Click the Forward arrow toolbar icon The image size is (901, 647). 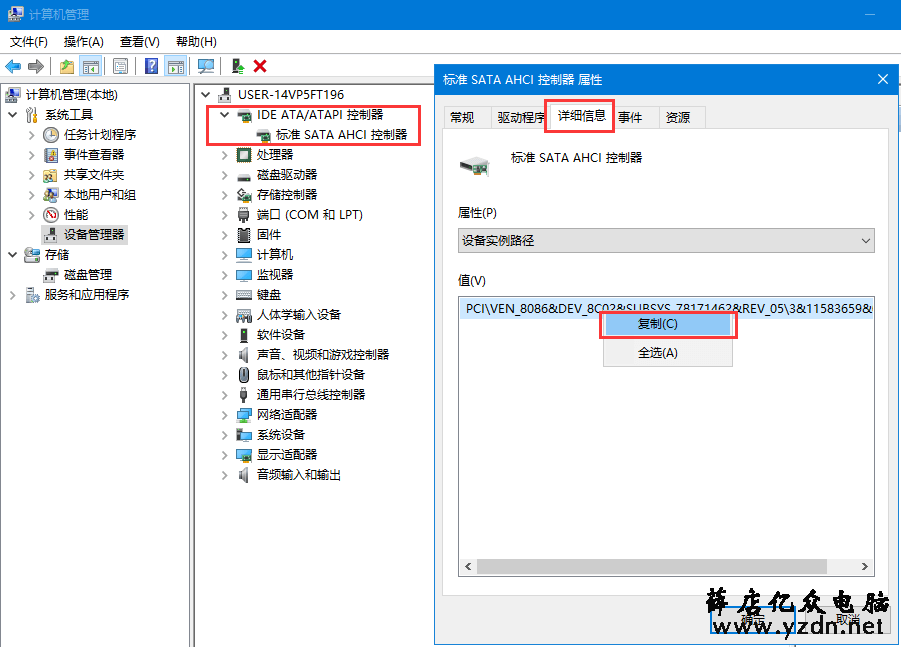(x=36, y=67)
